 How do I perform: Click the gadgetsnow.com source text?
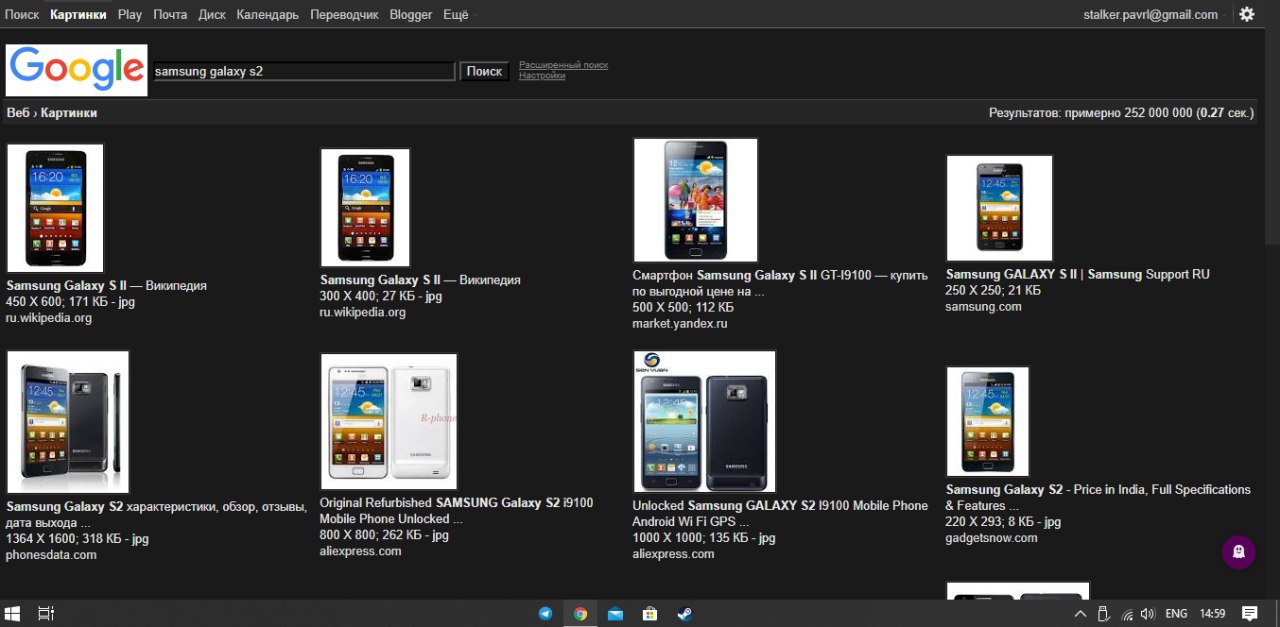[992, 538]
